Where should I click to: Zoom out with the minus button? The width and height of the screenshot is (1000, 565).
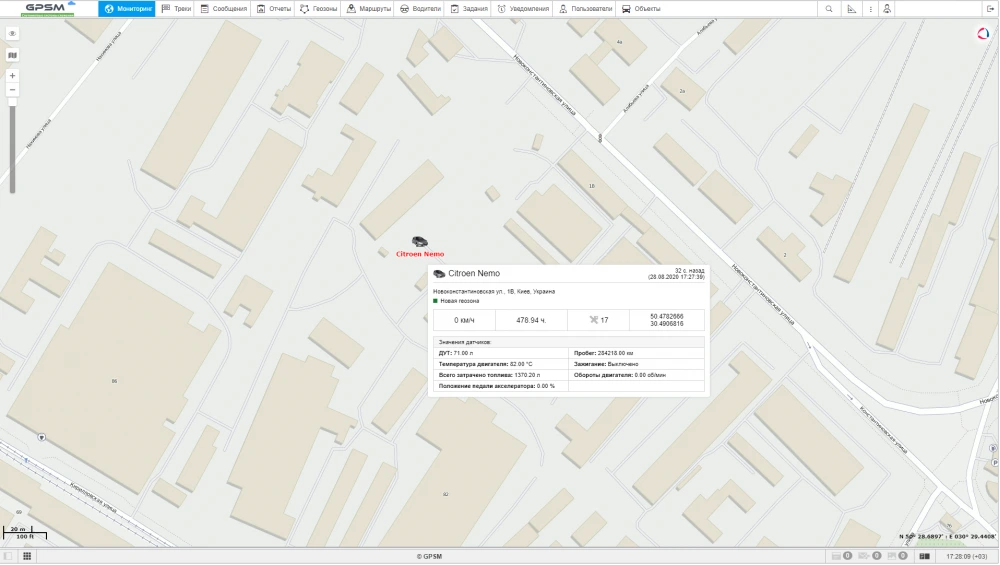(x=13, y=90)
